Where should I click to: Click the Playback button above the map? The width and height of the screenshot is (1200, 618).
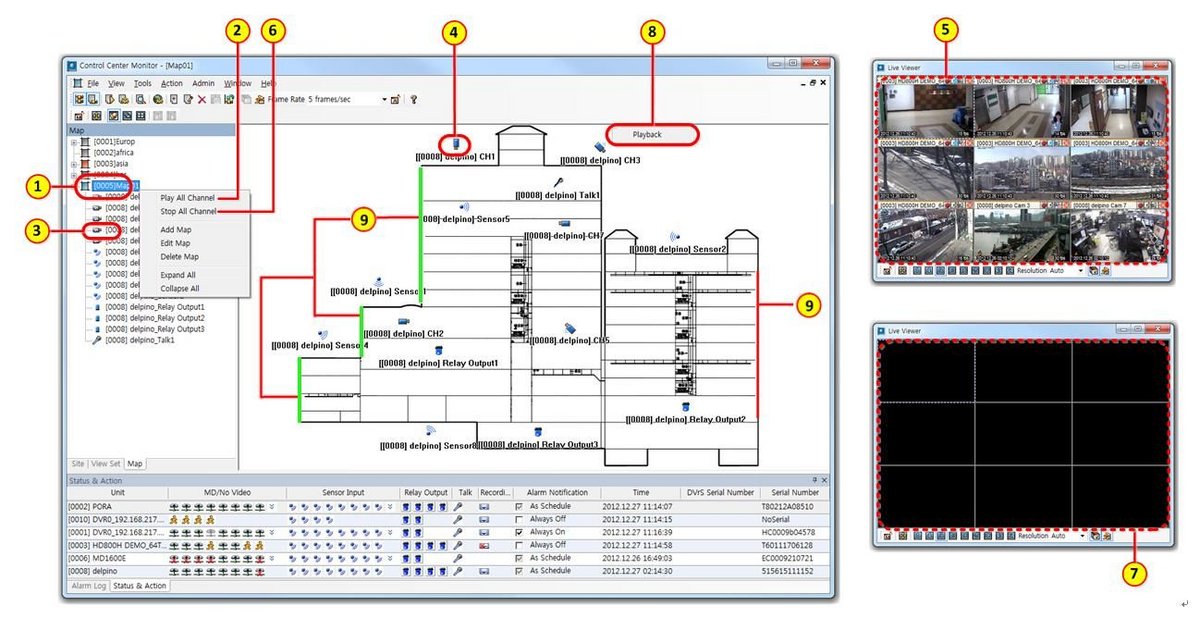click(x=647, y=134)
